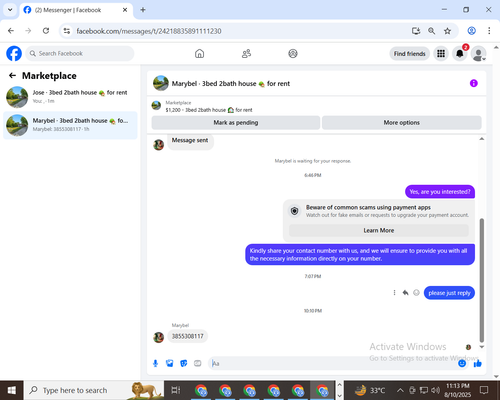Click Mark as pending button

click(x=236, y=123)
